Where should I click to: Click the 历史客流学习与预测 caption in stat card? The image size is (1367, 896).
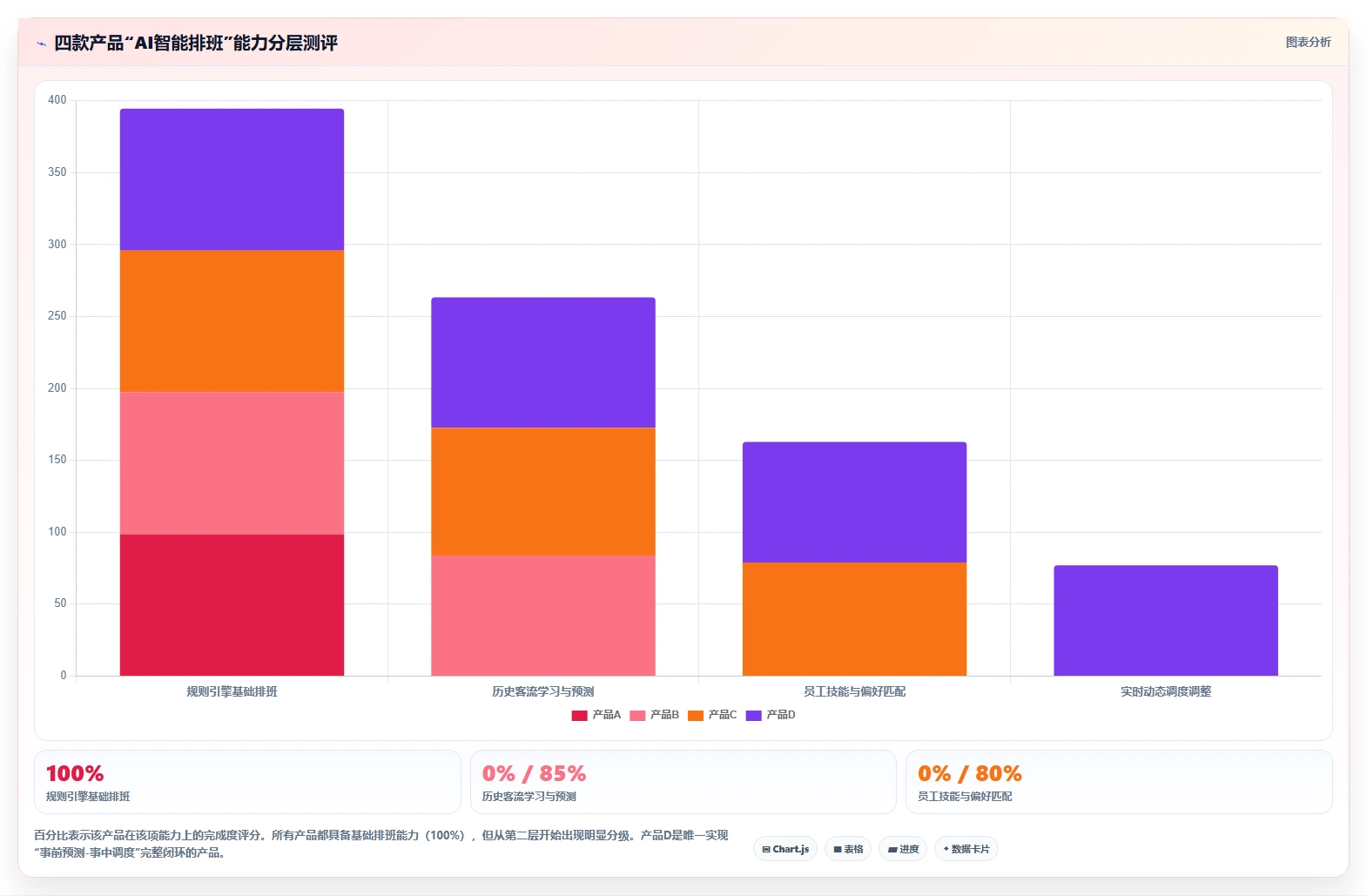click(529, 797)
